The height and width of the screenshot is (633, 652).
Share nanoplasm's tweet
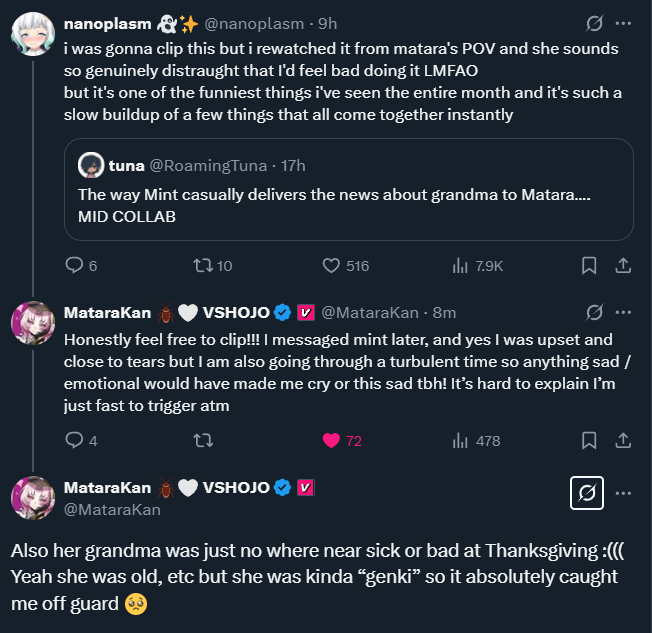tap(622, 266)
